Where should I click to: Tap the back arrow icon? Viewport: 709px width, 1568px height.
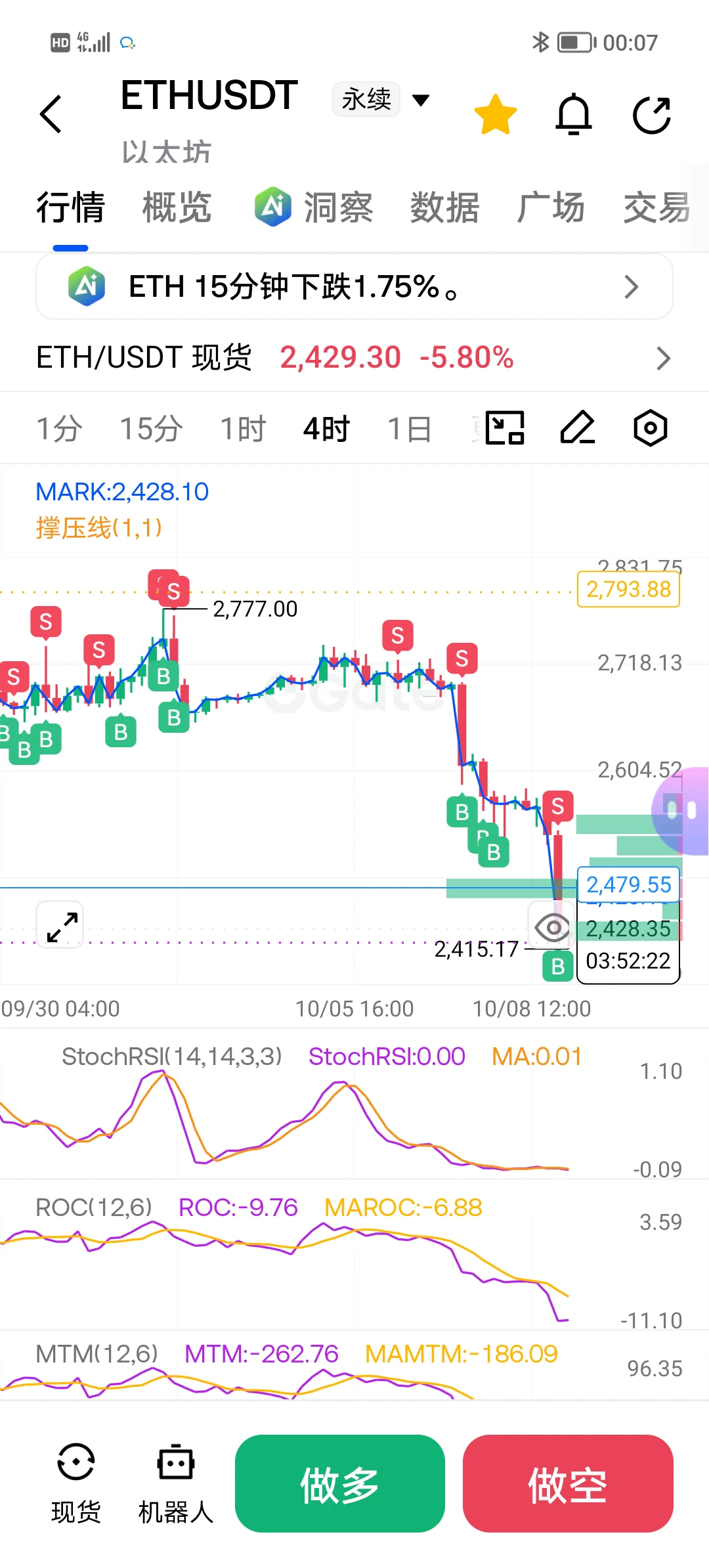pyautogui.click(x=51, y=114)
